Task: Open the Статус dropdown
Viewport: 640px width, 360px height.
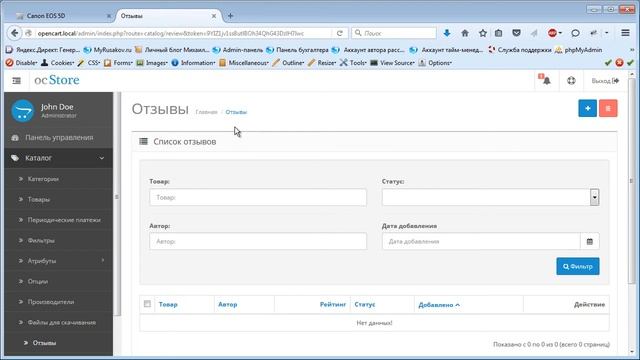Action: [491, 198]
